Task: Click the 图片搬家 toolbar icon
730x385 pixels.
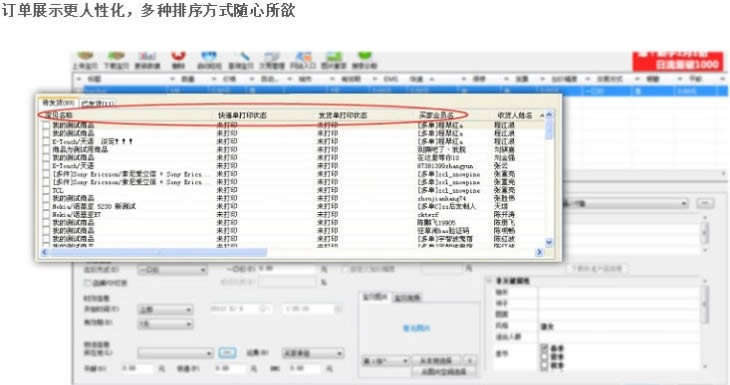Action: pyautogui.click(x=333, y=61)
